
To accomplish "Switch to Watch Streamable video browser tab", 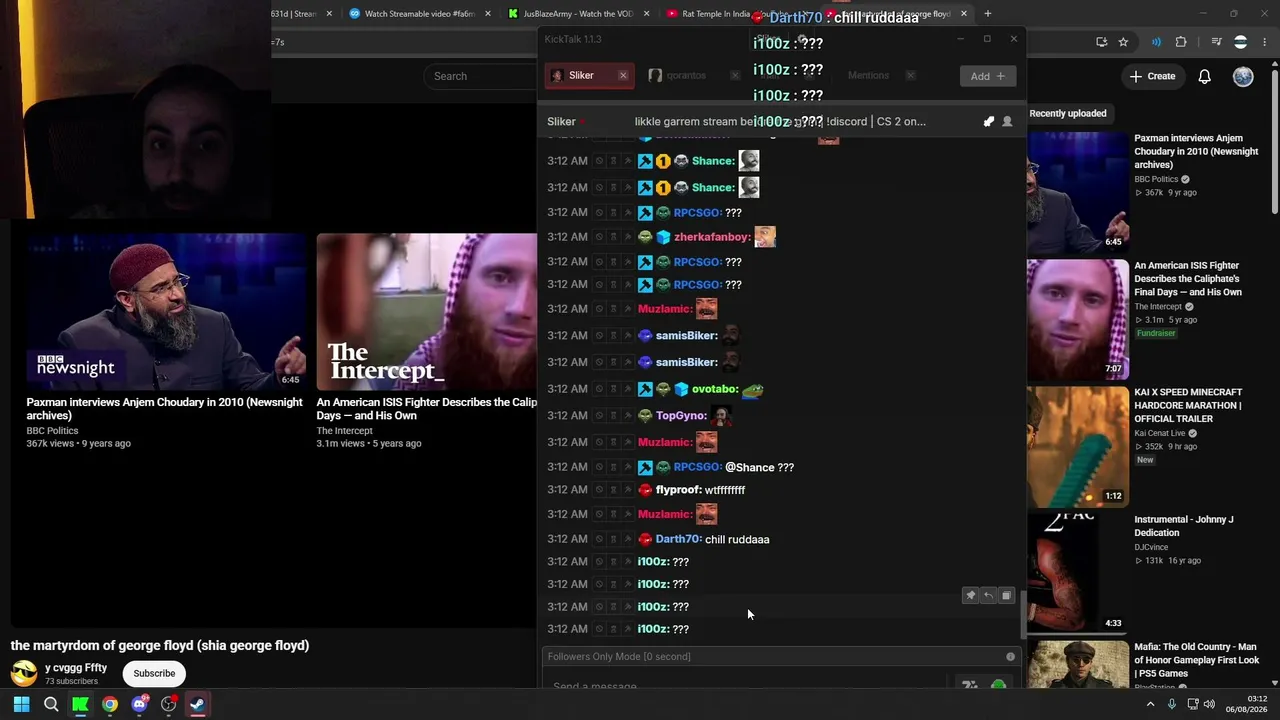I will pyautogui.click(x=420, y=14).
